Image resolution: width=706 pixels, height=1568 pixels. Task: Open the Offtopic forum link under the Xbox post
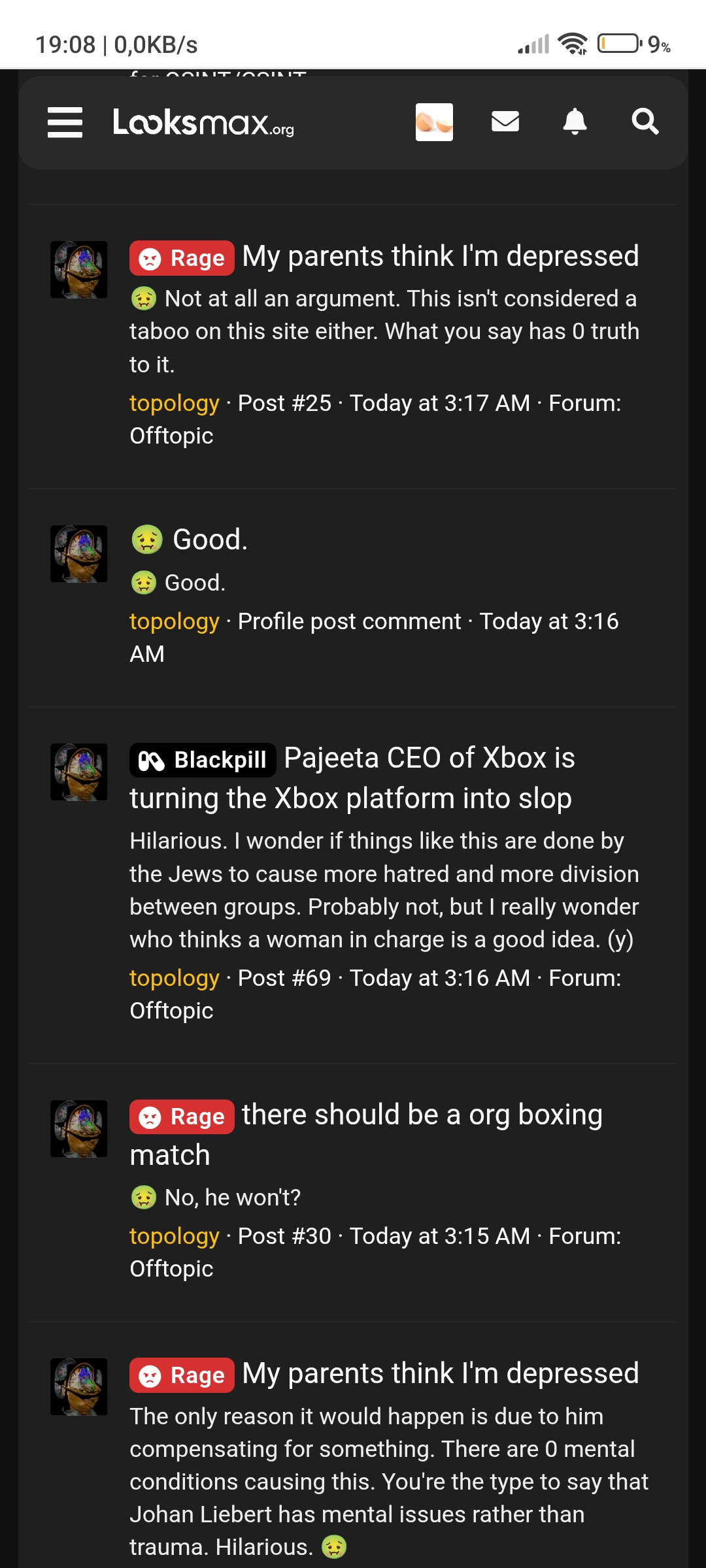coord(171,1011)
